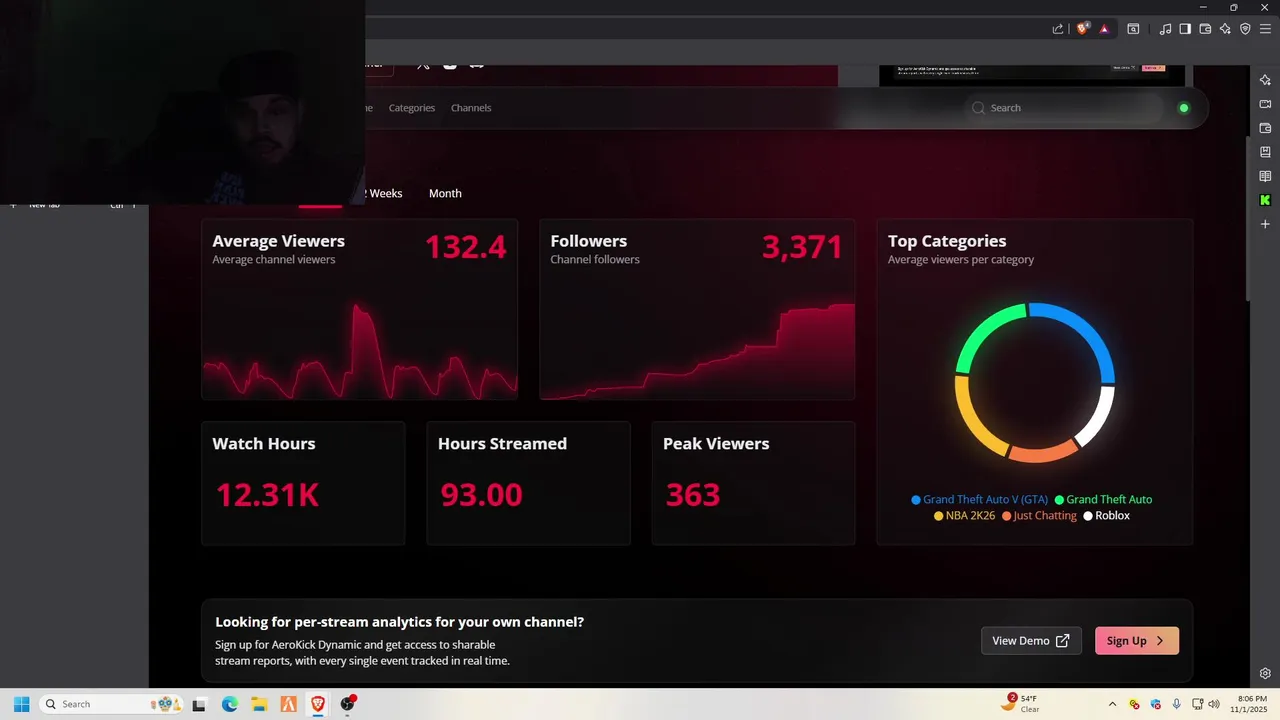This screenshot has height=720, width=1280.
Task: Open the green Kick shortcut in sidebar
Action: tap(1265, 200)
